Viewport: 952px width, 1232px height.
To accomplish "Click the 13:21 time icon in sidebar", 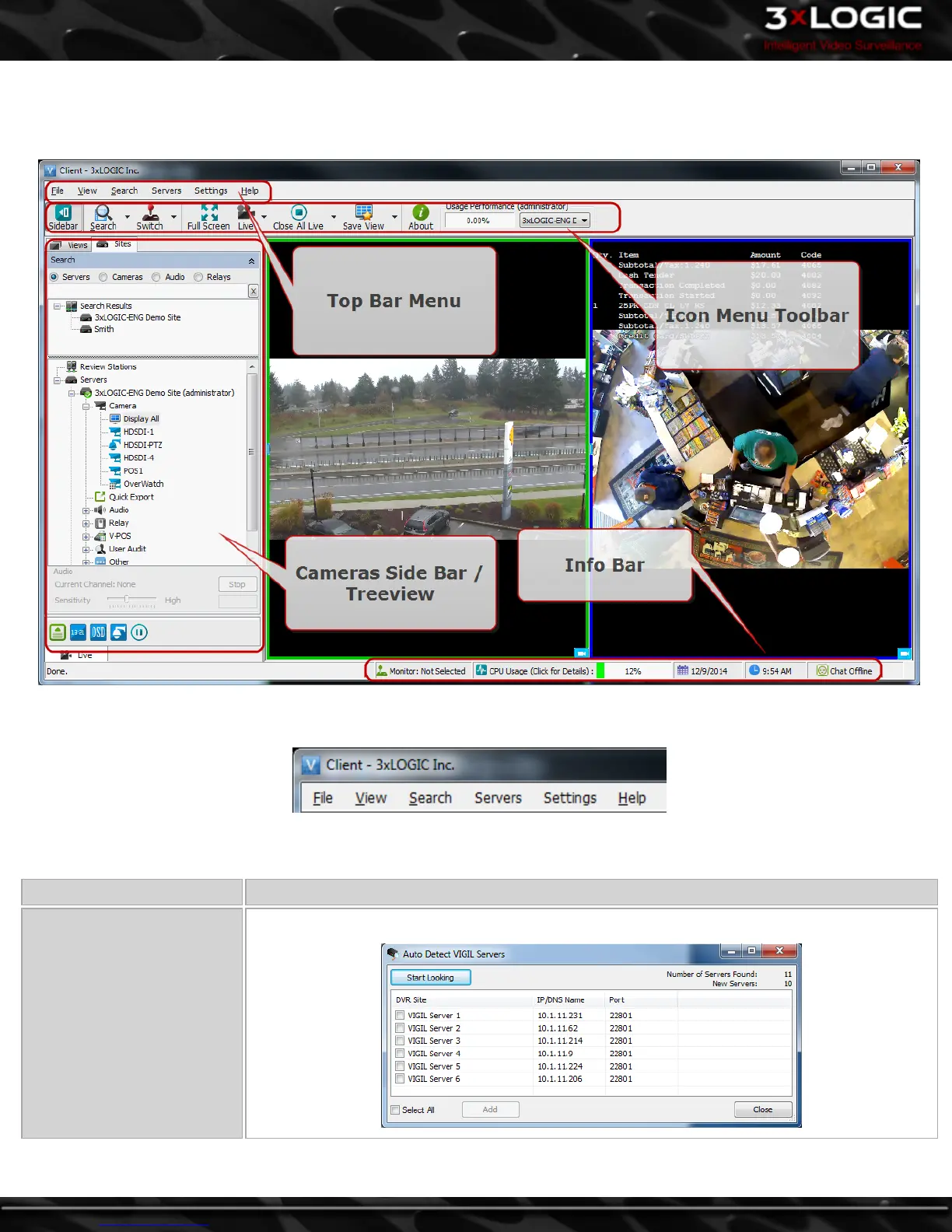I will click(78, 632).
